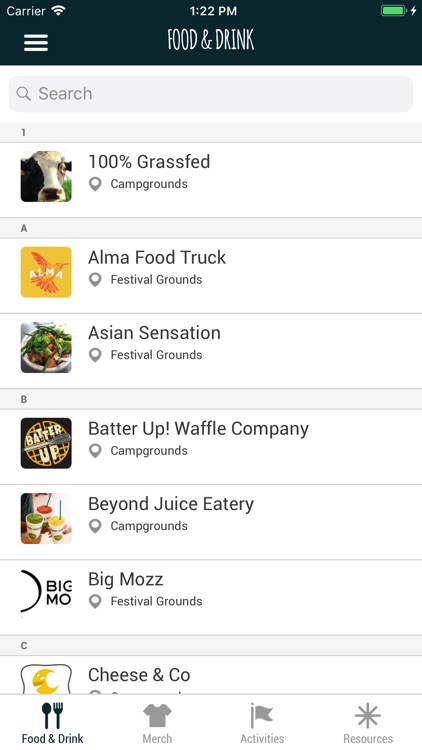The width and height of the screenshot is (422, 750).
Task: Open the Alma hummingbird logo thumbnail
Action: click(46, 272)
